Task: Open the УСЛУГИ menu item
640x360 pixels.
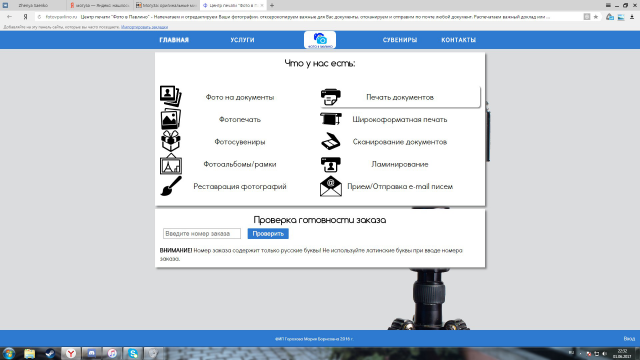Action: tap(242, 40)
